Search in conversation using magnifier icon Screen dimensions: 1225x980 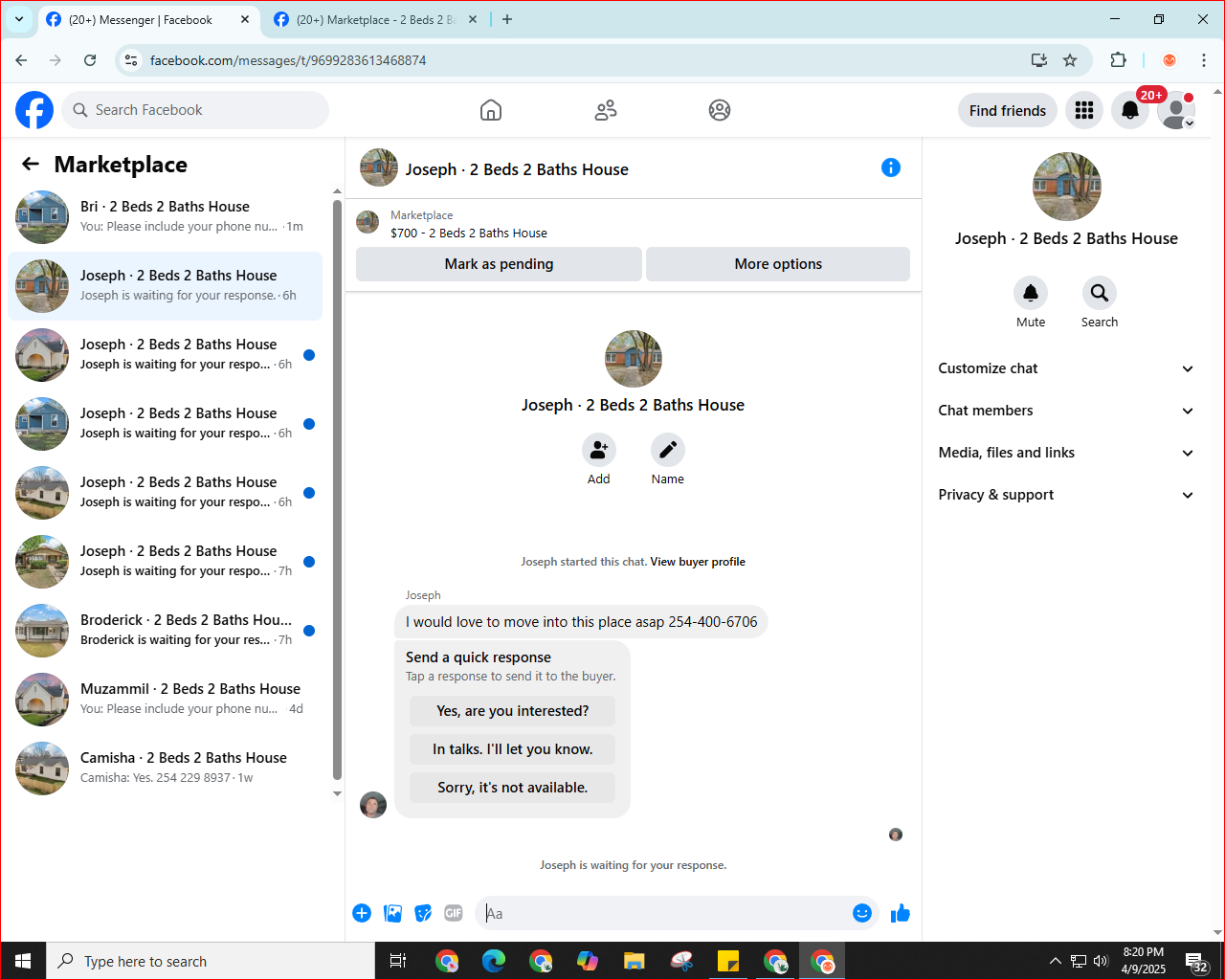[1100, 293]
